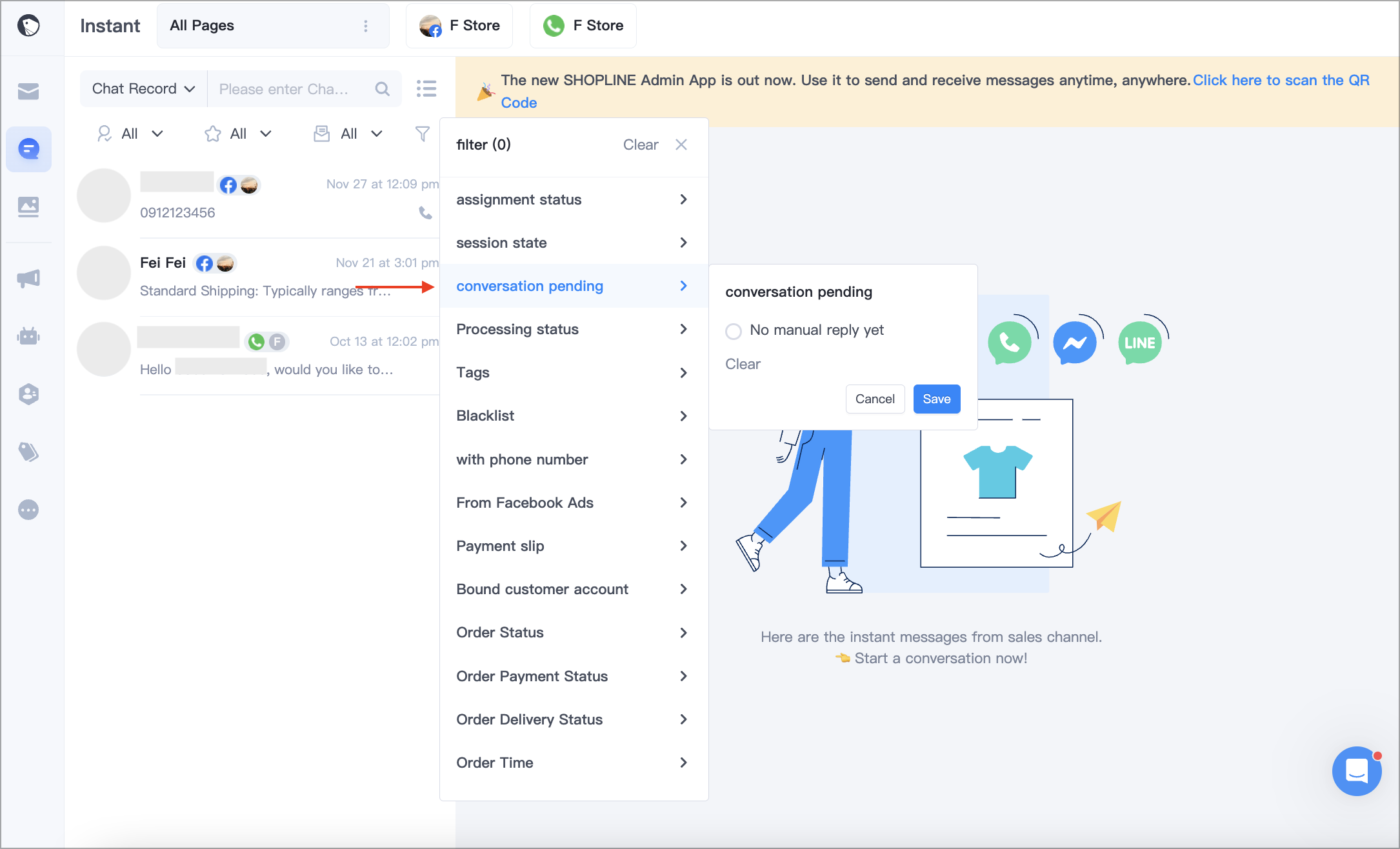1400x849 pixels.
Task: Click the funnel filter icon
Action: [x=422, y=134]
